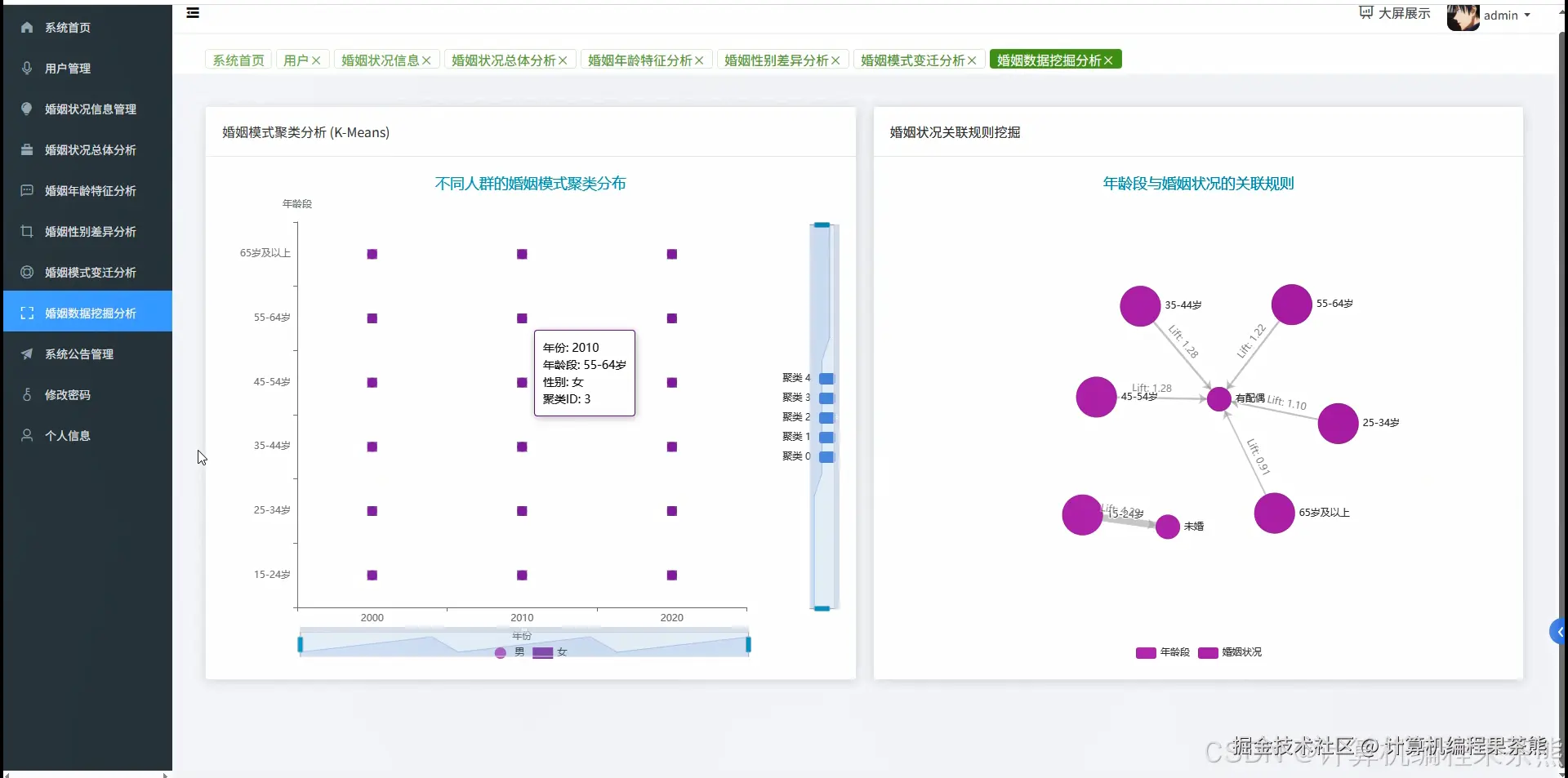Close the 婚姻数据挖掘分析 tab

(1108, 60)
